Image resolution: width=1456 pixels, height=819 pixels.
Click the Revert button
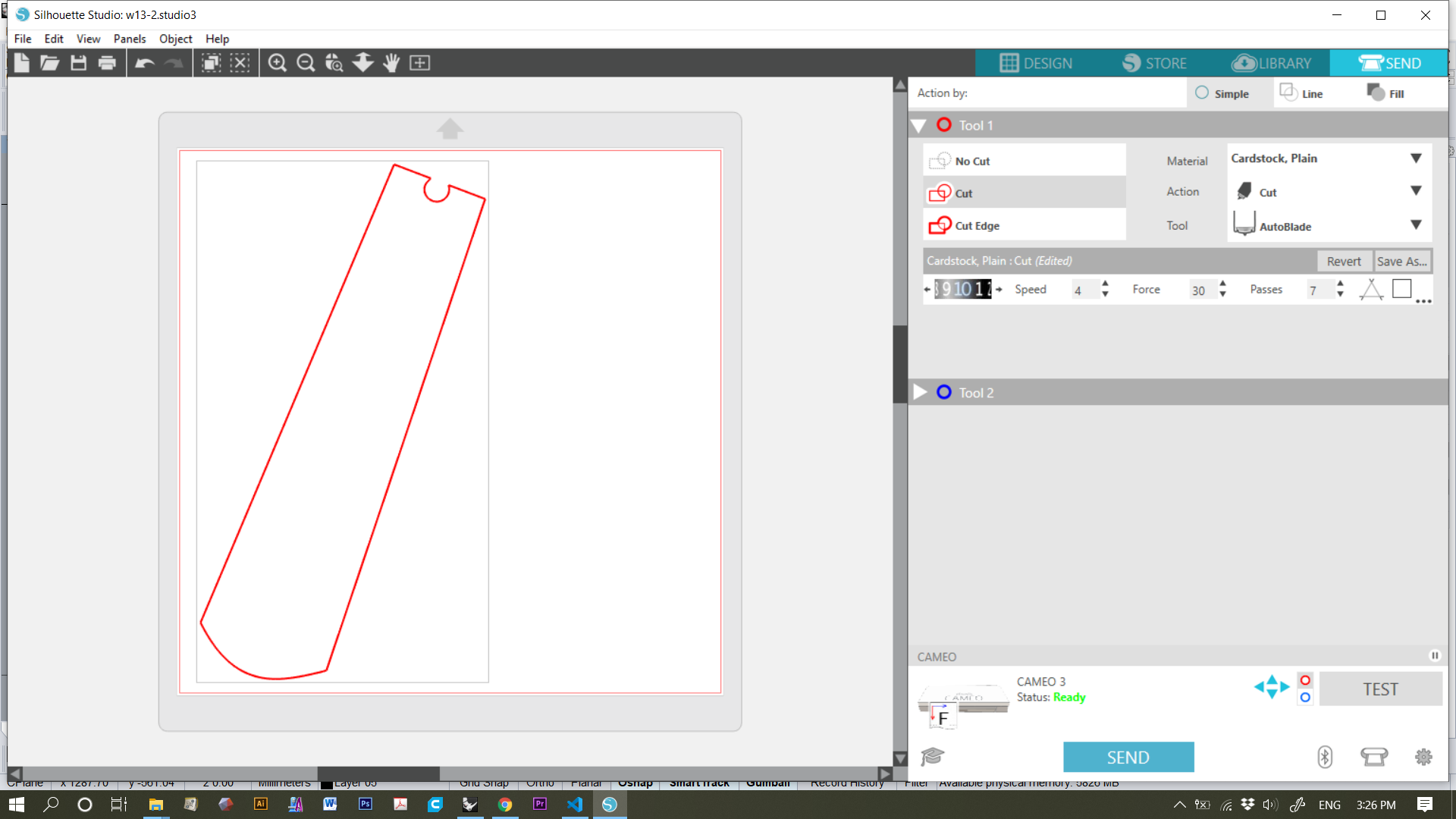click(x=1343, y=261)
